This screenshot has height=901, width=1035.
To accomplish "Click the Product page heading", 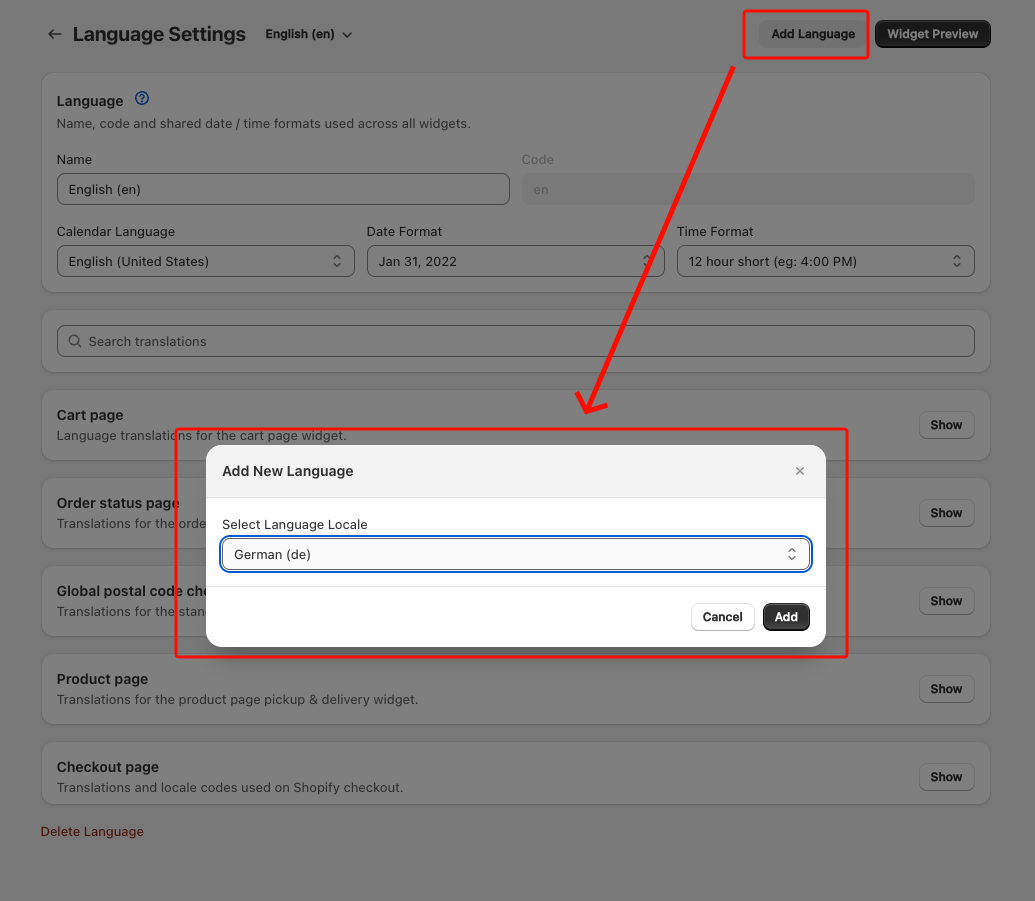I will [102, 679].
